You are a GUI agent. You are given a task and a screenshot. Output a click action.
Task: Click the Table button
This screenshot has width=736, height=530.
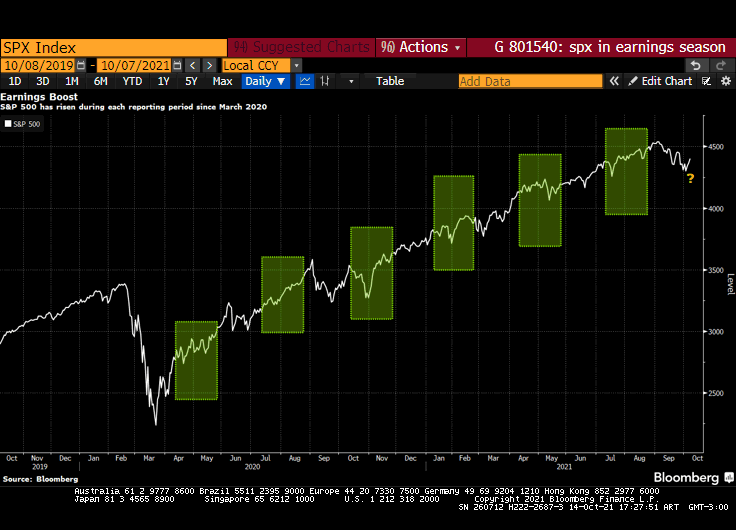pyautogui.click(x=390, y=81)
